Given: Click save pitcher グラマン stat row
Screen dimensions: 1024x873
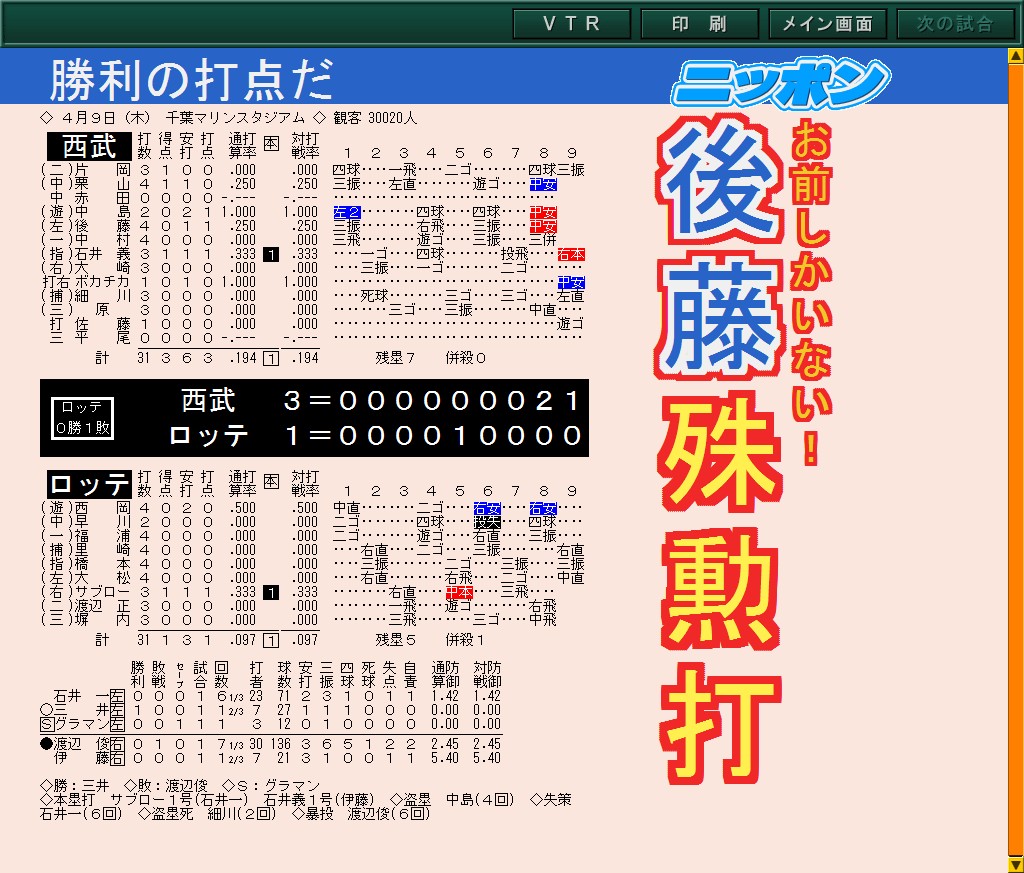Looking at the screenshot, I should 270,724.
